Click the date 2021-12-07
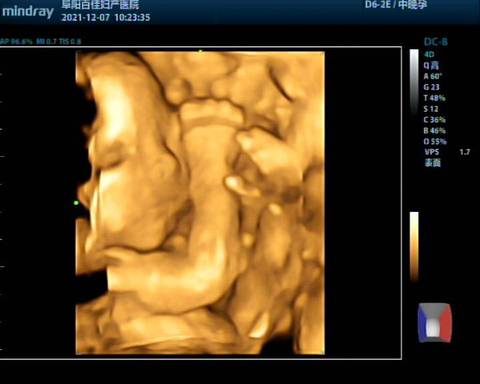The height and width of the screenshot is (384, 480). click(85, 17)
